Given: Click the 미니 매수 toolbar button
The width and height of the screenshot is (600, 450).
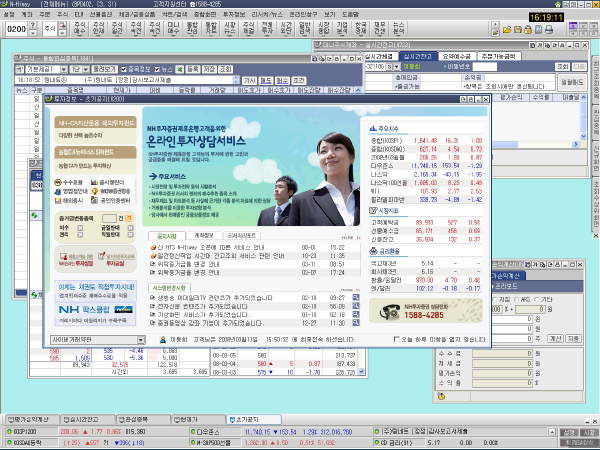Looking at the screenshot, I should pyautogui.click(x=173, y=29).
